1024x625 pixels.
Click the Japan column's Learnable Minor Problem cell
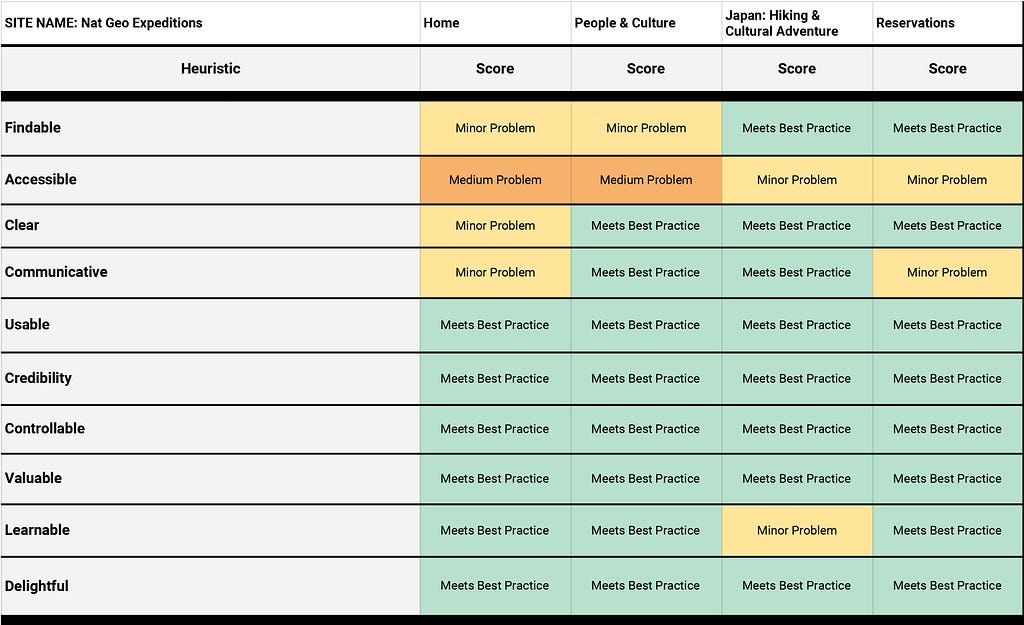797,530
